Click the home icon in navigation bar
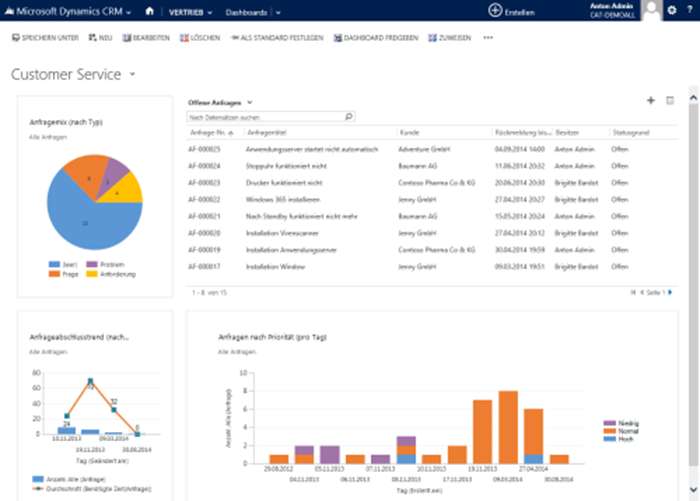This screenshot has width=700, height=501. point(149,11)
